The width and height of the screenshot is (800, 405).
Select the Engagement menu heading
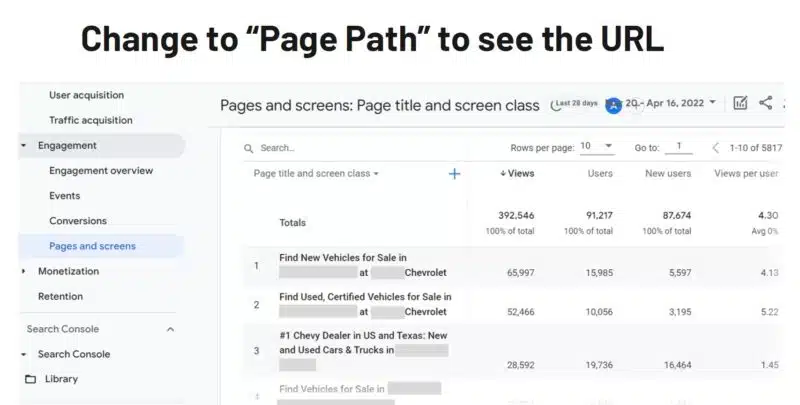[x=67, y=146]
